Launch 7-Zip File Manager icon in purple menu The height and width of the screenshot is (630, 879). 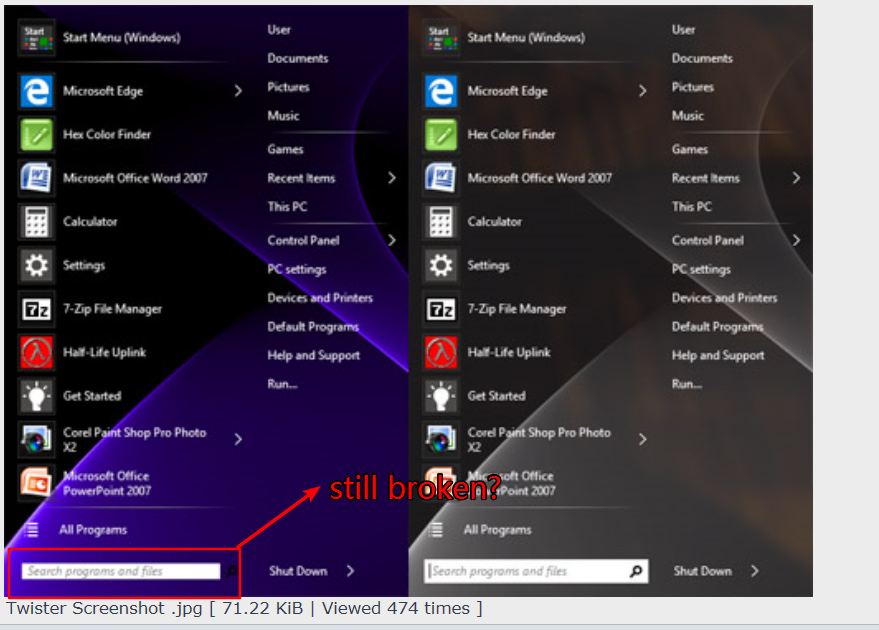36,309
